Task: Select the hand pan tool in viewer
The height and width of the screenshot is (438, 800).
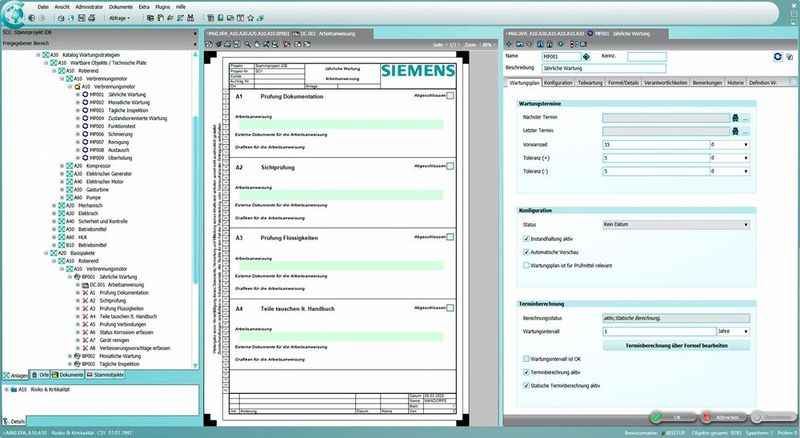Action: (257, 44)
